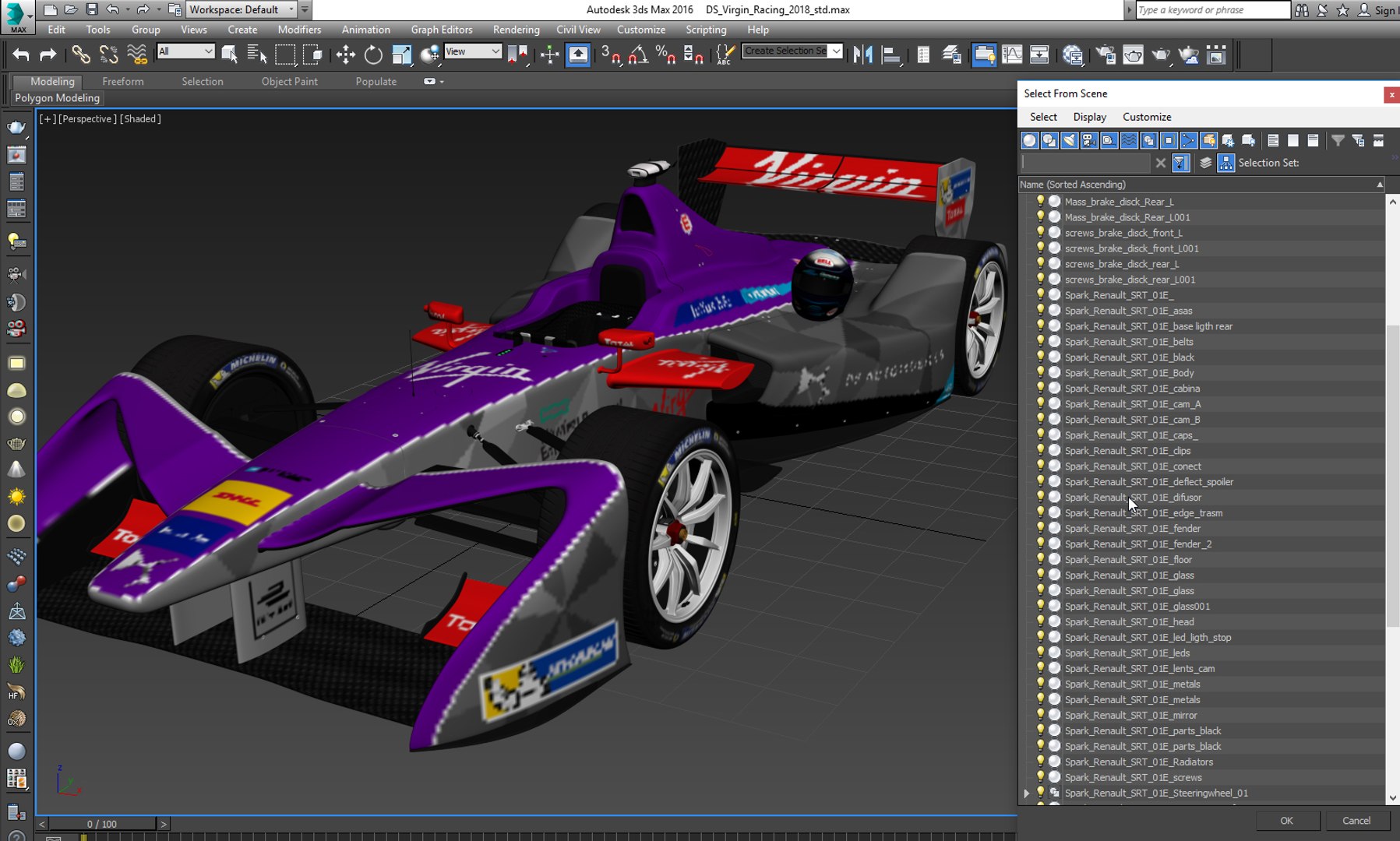
Task: Open the ribbon options dropdown beside Populate
Action: (433, 81)
